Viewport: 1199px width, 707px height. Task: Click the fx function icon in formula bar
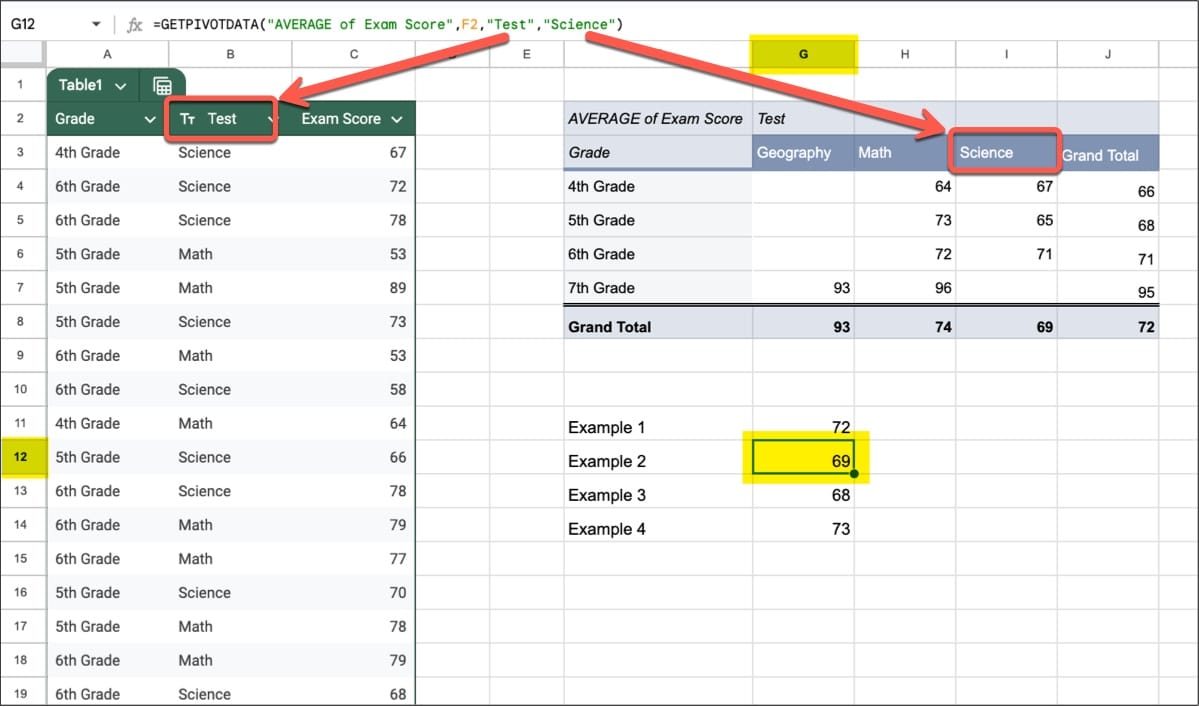pos(135,24)
